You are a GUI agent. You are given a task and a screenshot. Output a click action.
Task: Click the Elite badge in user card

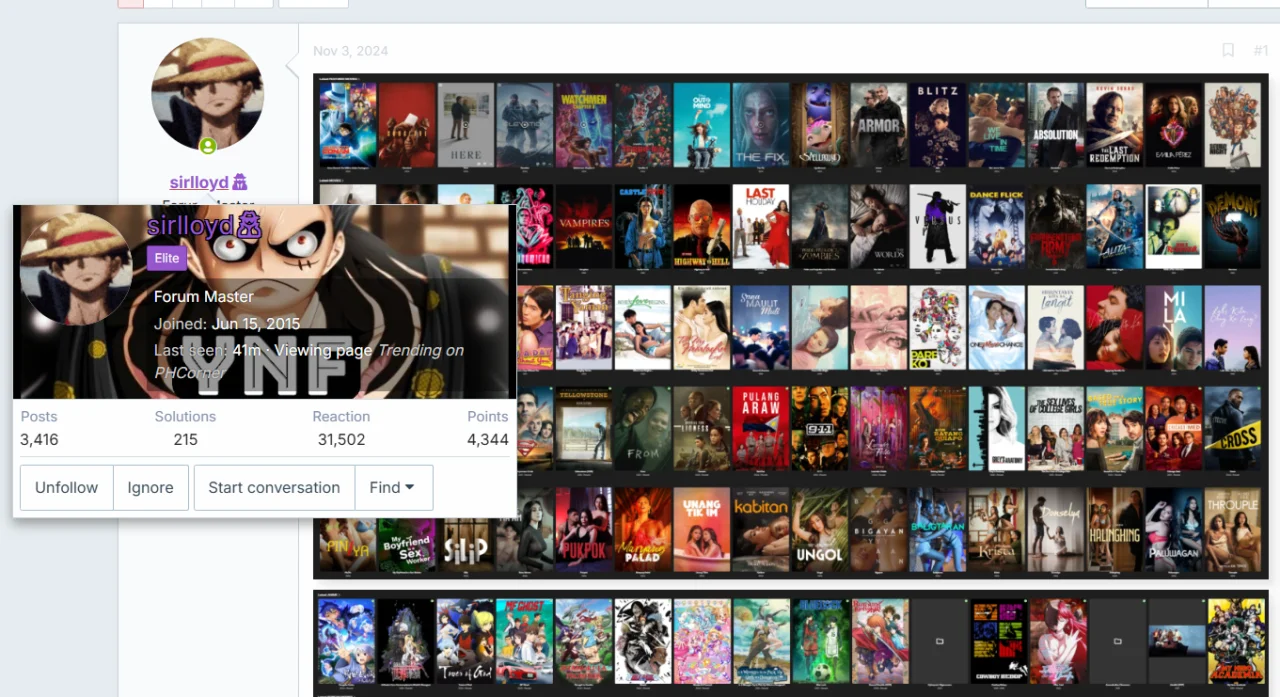click(x=167, y=258)
